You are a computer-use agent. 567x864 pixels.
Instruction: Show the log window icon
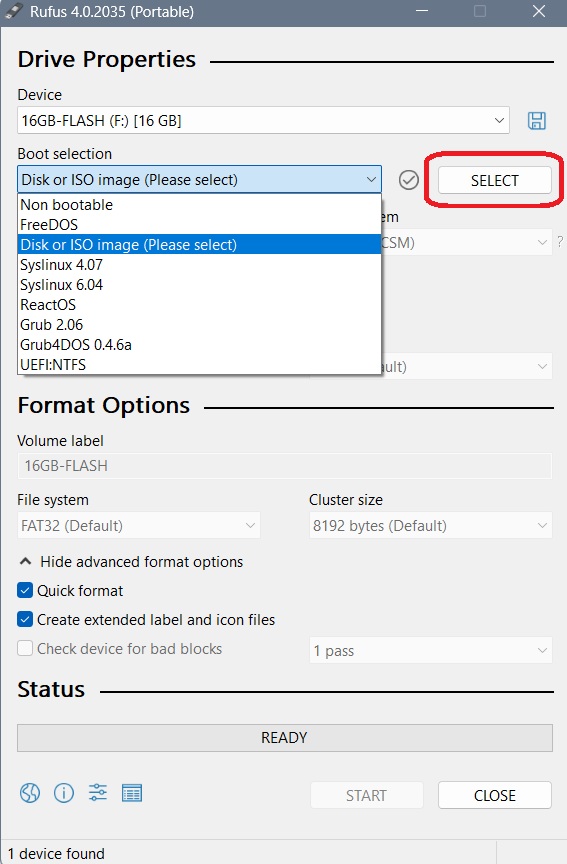pos(132,793)
